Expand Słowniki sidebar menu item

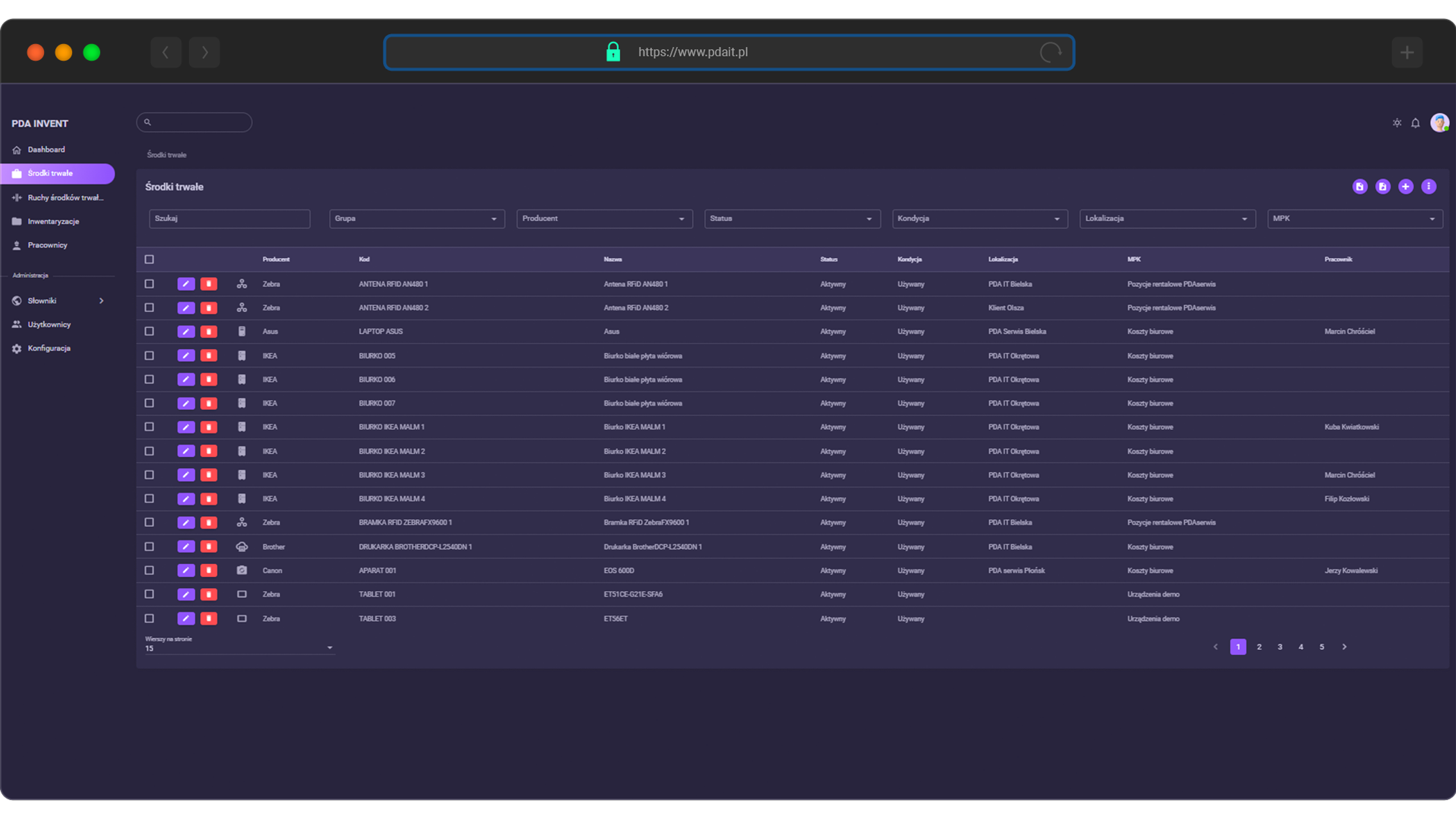point(57,301)
